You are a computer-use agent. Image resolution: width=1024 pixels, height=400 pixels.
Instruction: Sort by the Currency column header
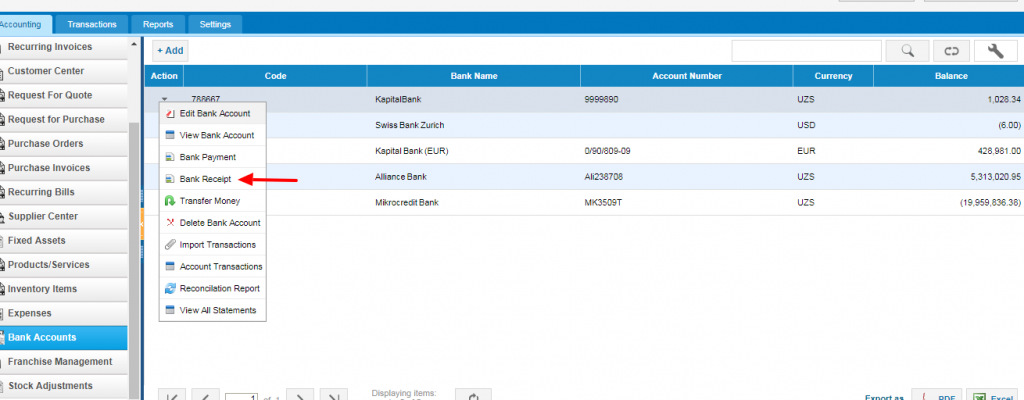pyautogui.click(x=833, y=76)
